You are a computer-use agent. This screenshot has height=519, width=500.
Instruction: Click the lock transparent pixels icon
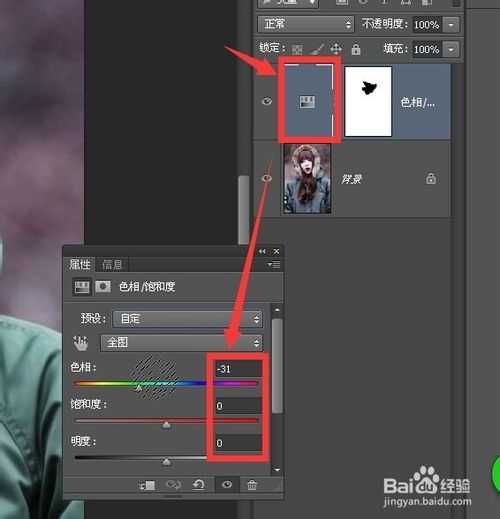point(297,50)
